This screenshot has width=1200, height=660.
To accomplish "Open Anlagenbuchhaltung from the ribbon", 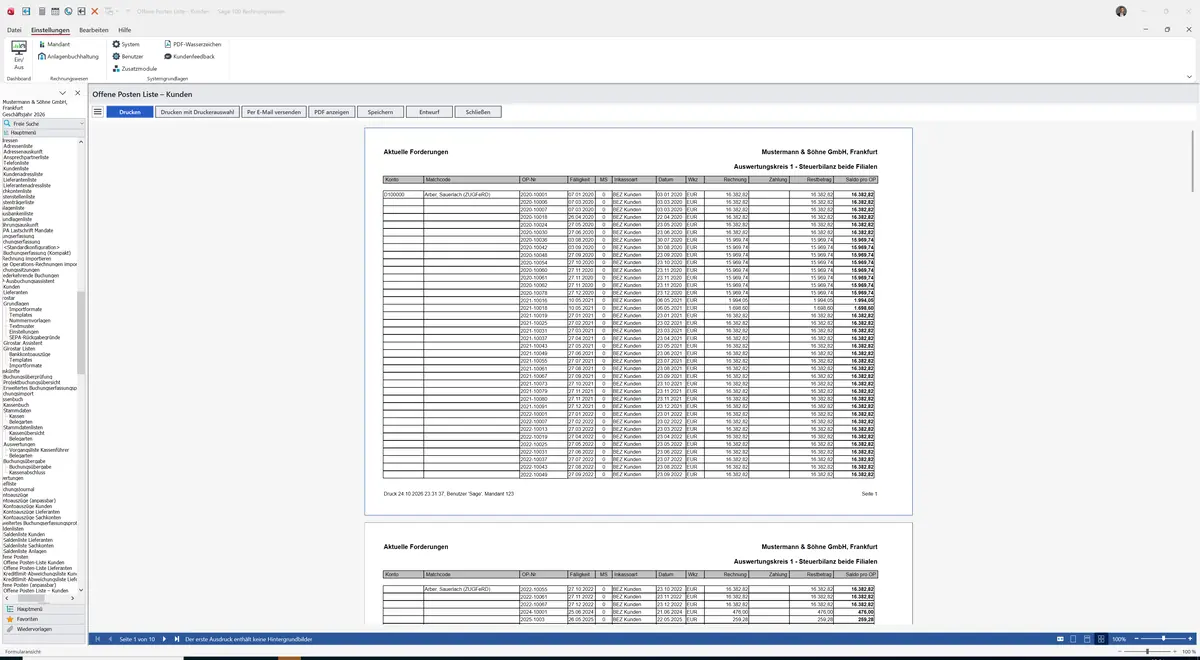I will tap(68, 57).
